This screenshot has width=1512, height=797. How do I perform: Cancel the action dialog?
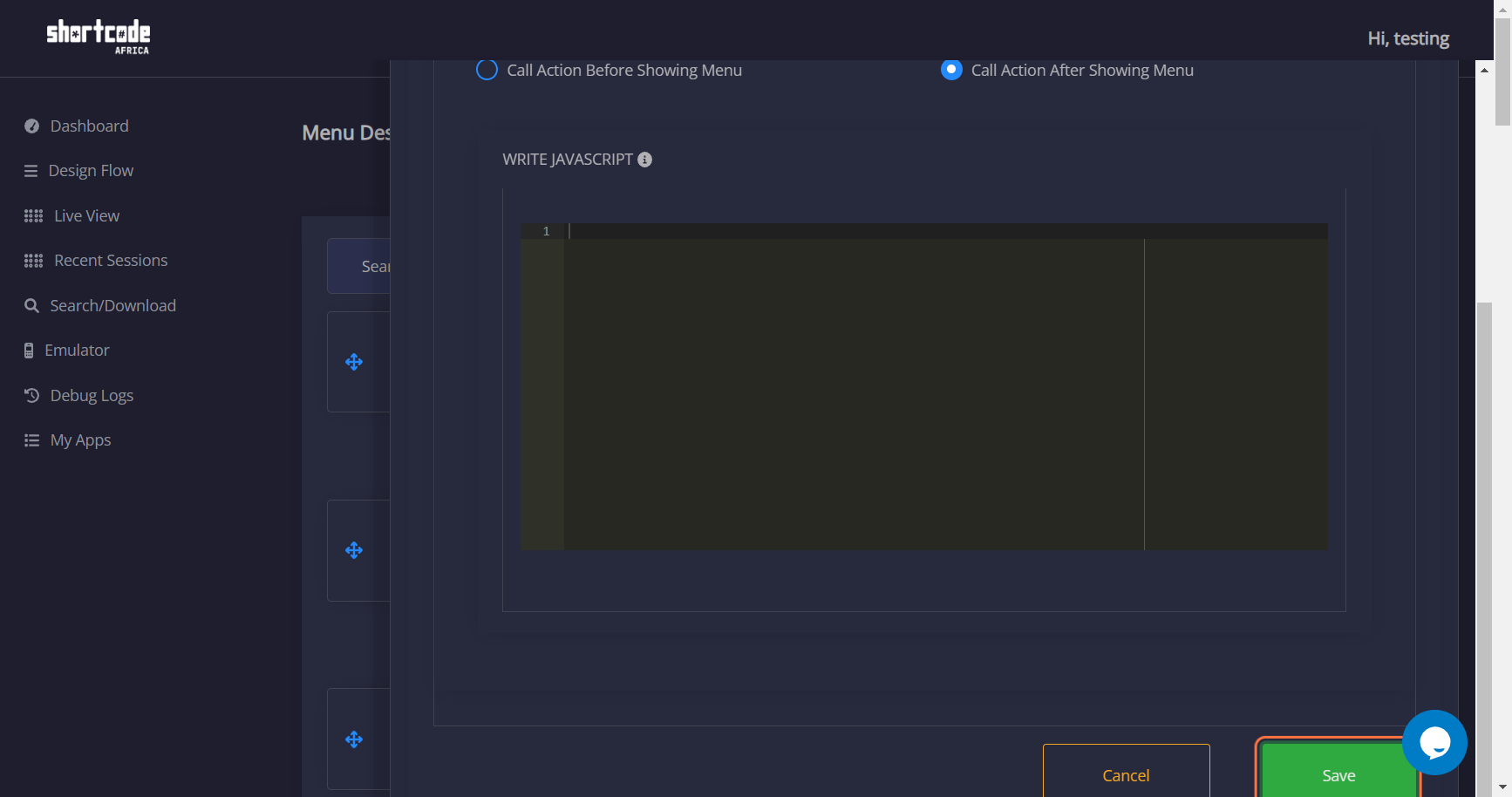click(x=1126, y=771)
